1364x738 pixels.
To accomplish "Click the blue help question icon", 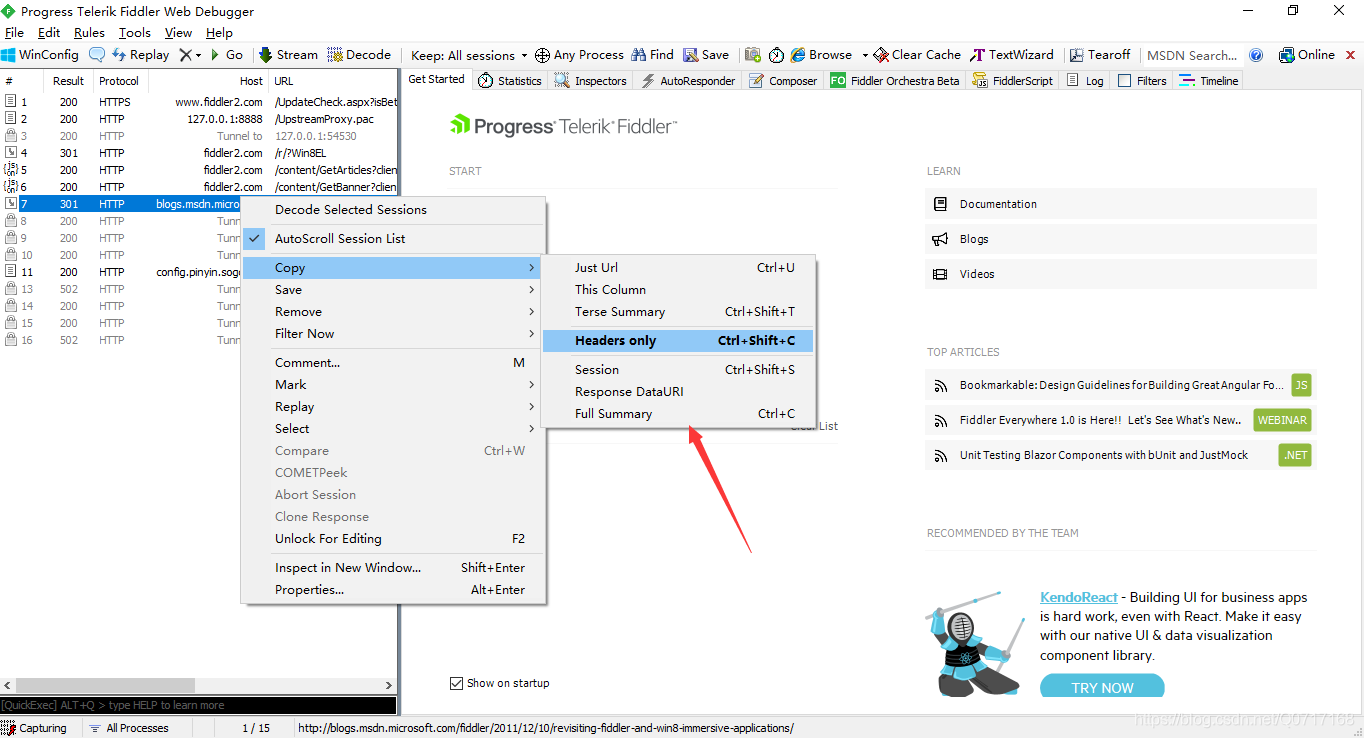I will (1256, 55).
